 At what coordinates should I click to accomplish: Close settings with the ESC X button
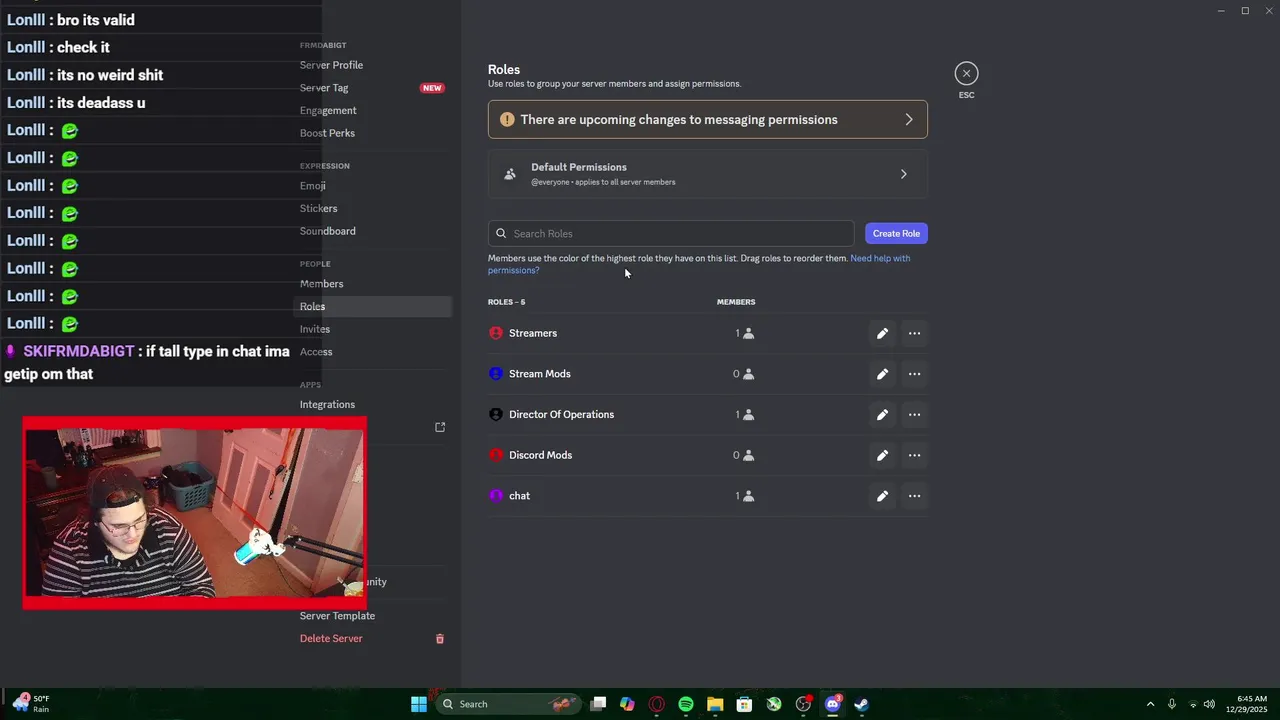[x=966, y=73]
